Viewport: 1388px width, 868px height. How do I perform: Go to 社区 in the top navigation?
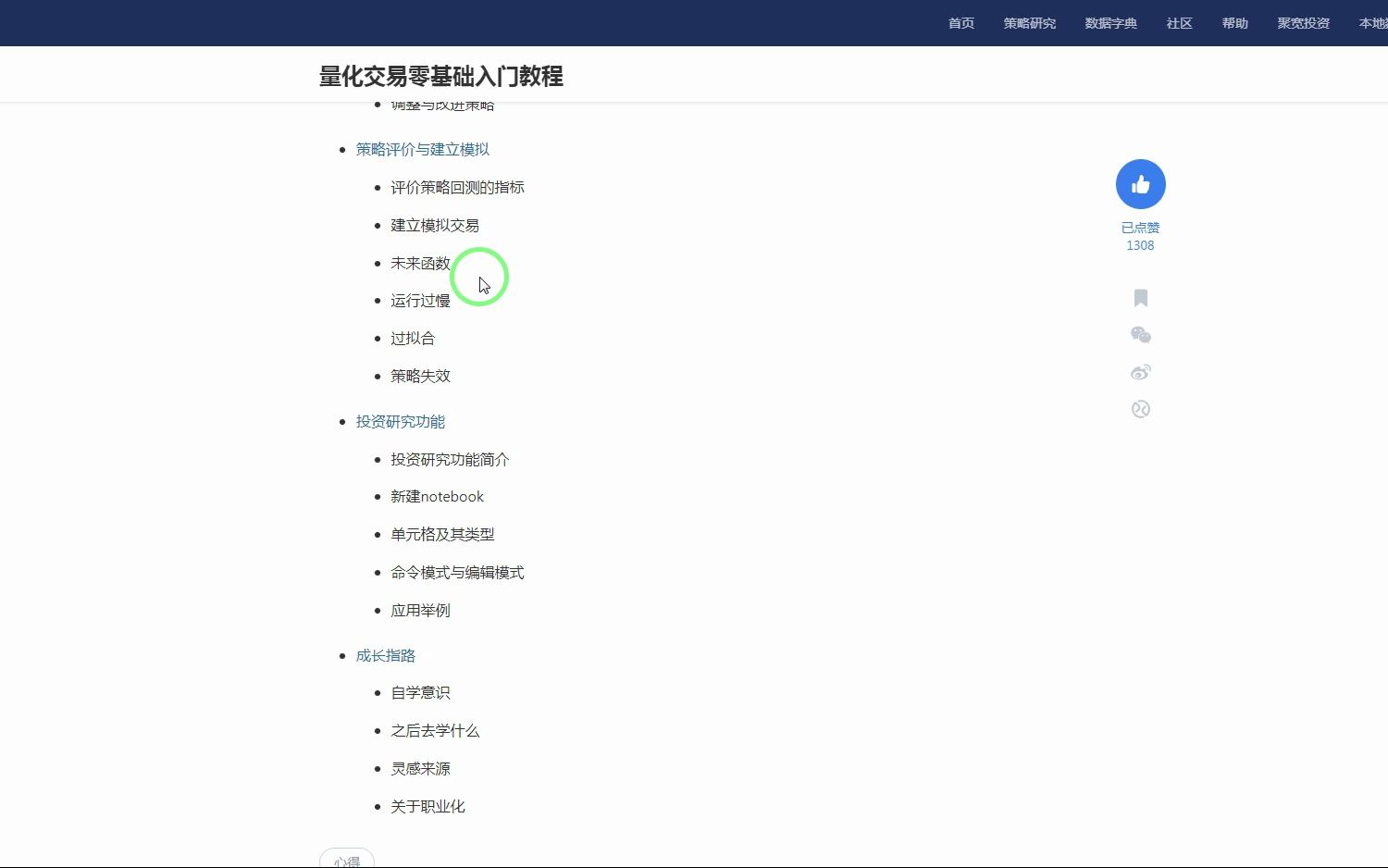pyautogui.click(x=1180, y=23)
